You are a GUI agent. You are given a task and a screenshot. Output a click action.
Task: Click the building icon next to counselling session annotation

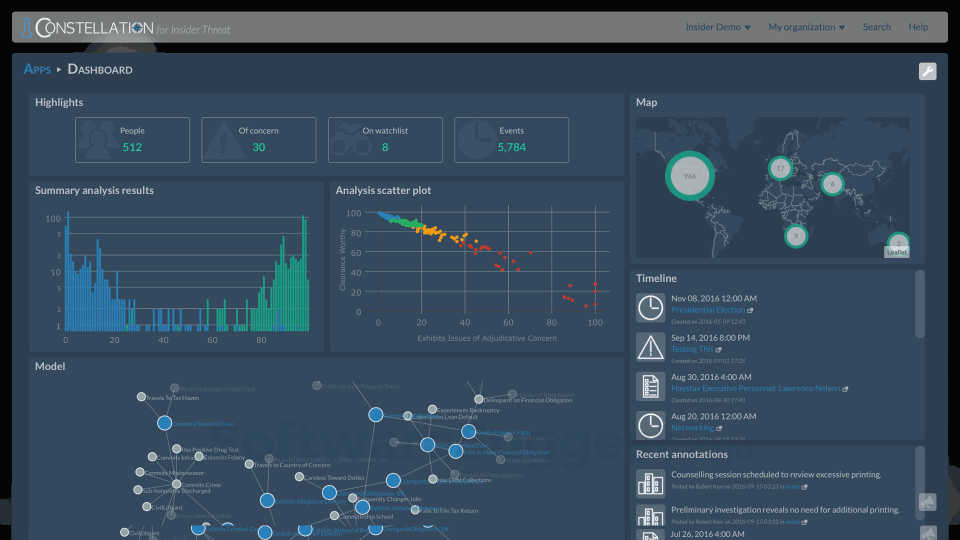[x=650, y=484]
